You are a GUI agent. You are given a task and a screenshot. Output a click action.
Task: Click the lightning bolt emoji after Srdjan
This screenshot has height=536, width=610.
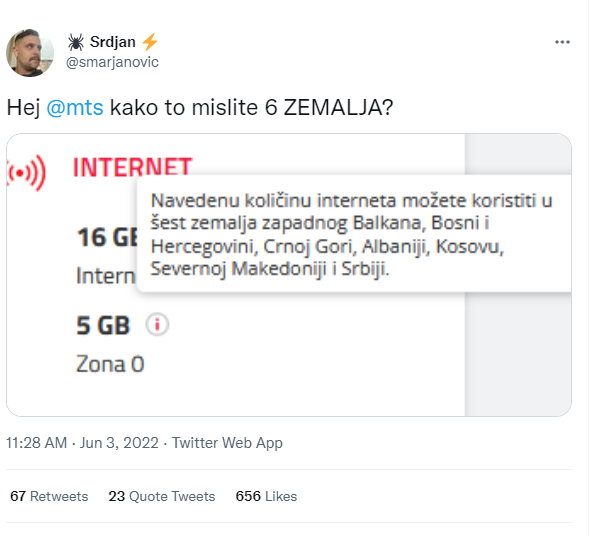(x=150, y=42)
